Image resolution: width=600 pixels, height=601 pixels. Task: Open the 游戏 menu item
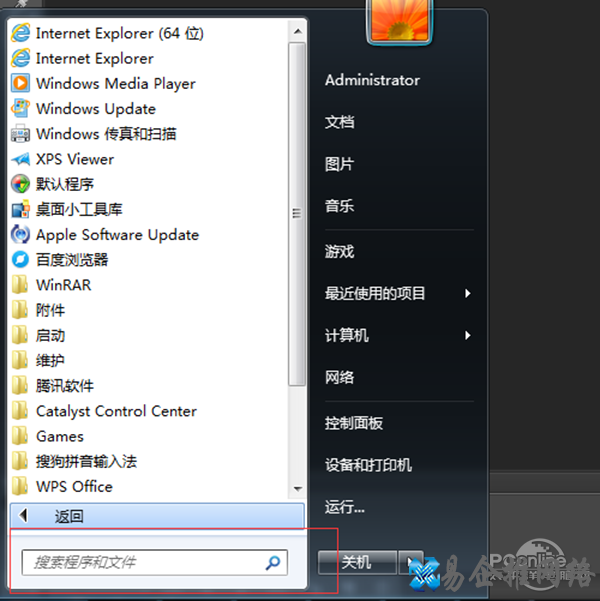(339, 252)
